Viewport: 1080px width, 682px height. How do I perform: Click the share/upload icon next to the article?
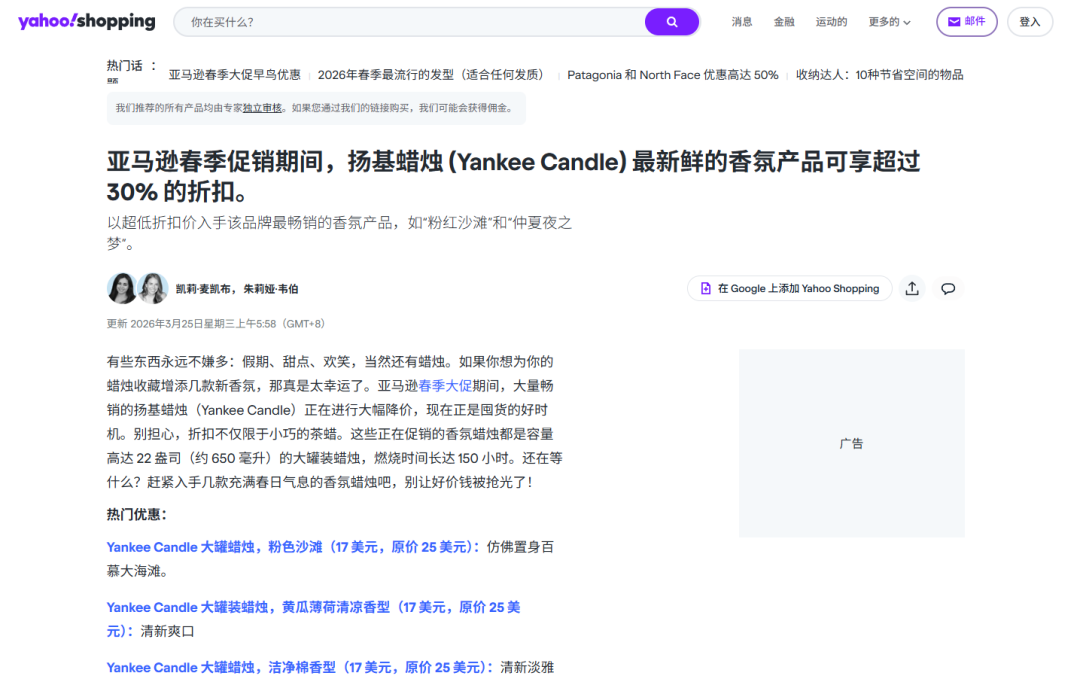point(911,288)
